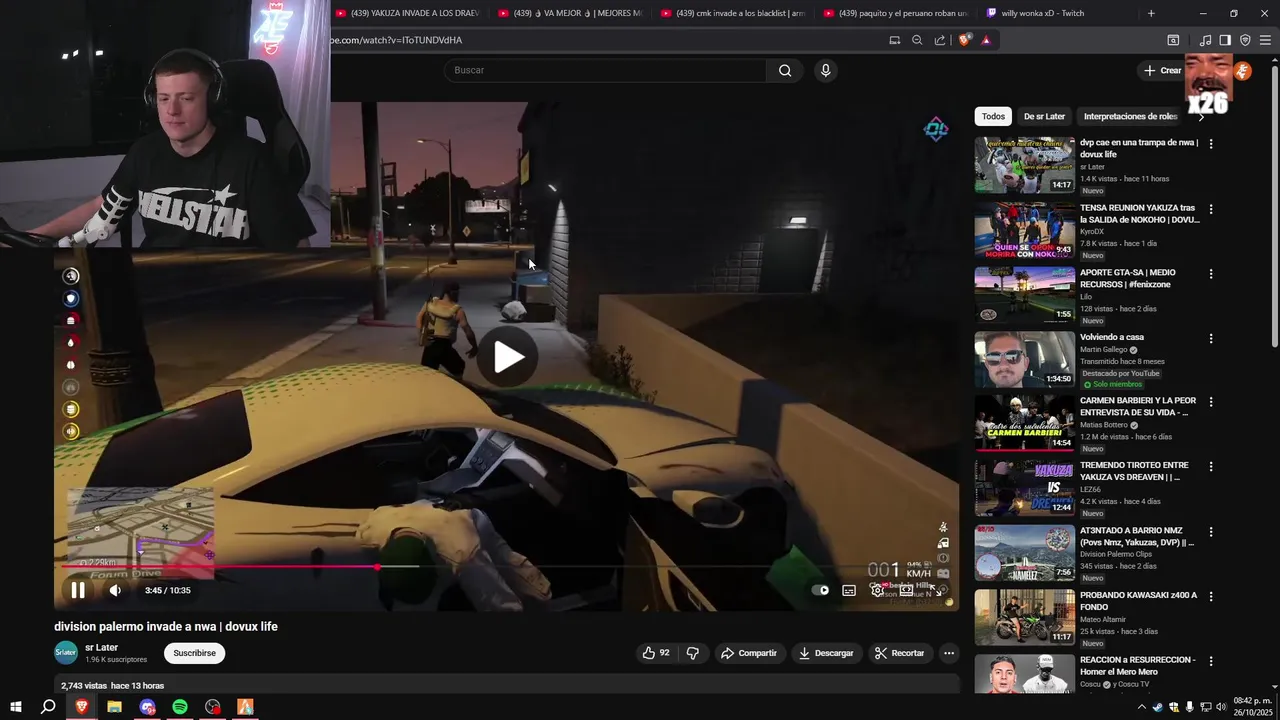This screenshot has height=720, width=1280.
Task: Open sr Later channel name link
Action: 101,648
